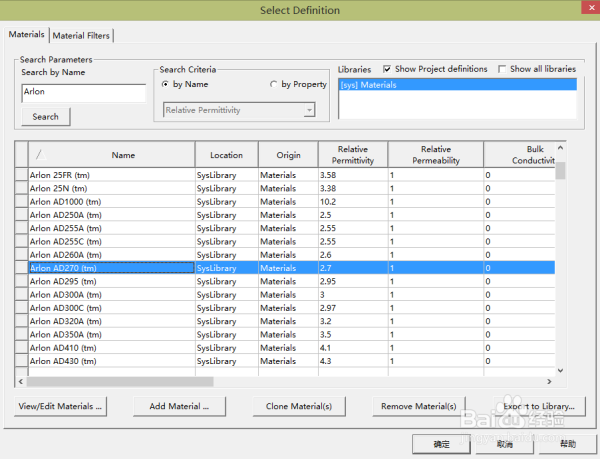
Task: Click the Location column header
Action: click(227, 155)
